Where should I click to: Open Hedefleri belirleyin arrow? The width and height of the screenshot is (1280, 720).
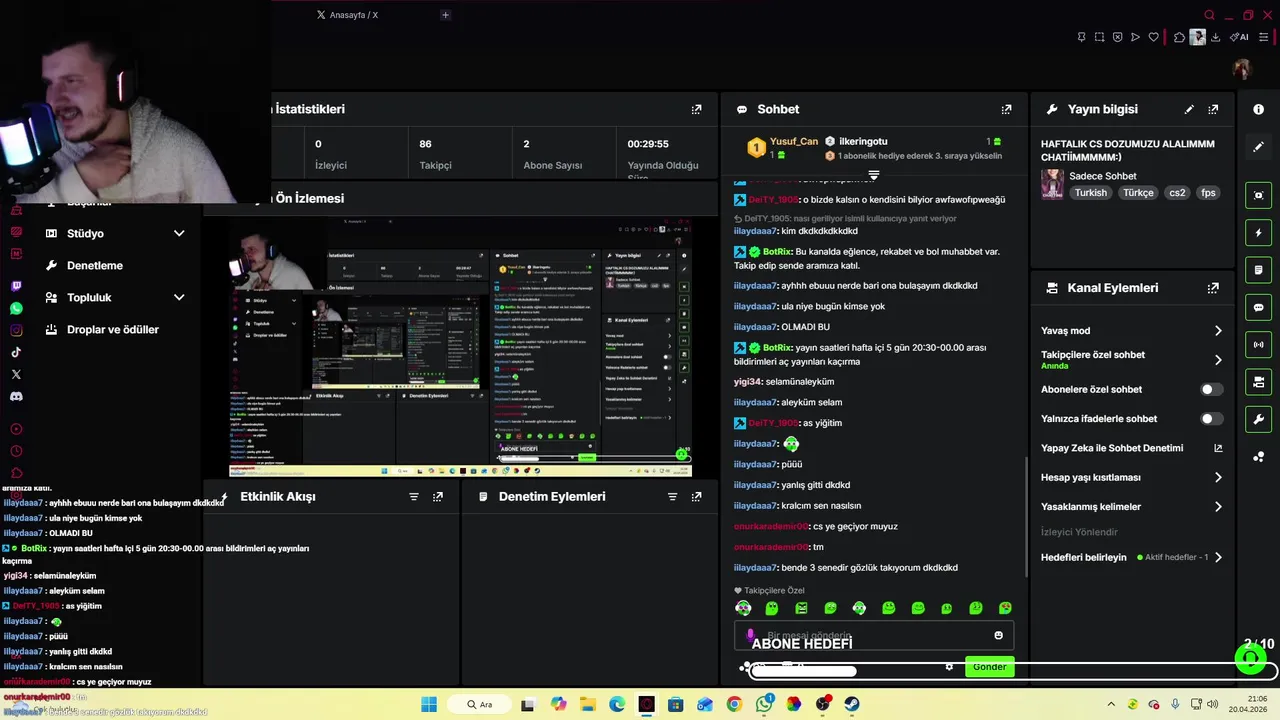click(1218, 558)
